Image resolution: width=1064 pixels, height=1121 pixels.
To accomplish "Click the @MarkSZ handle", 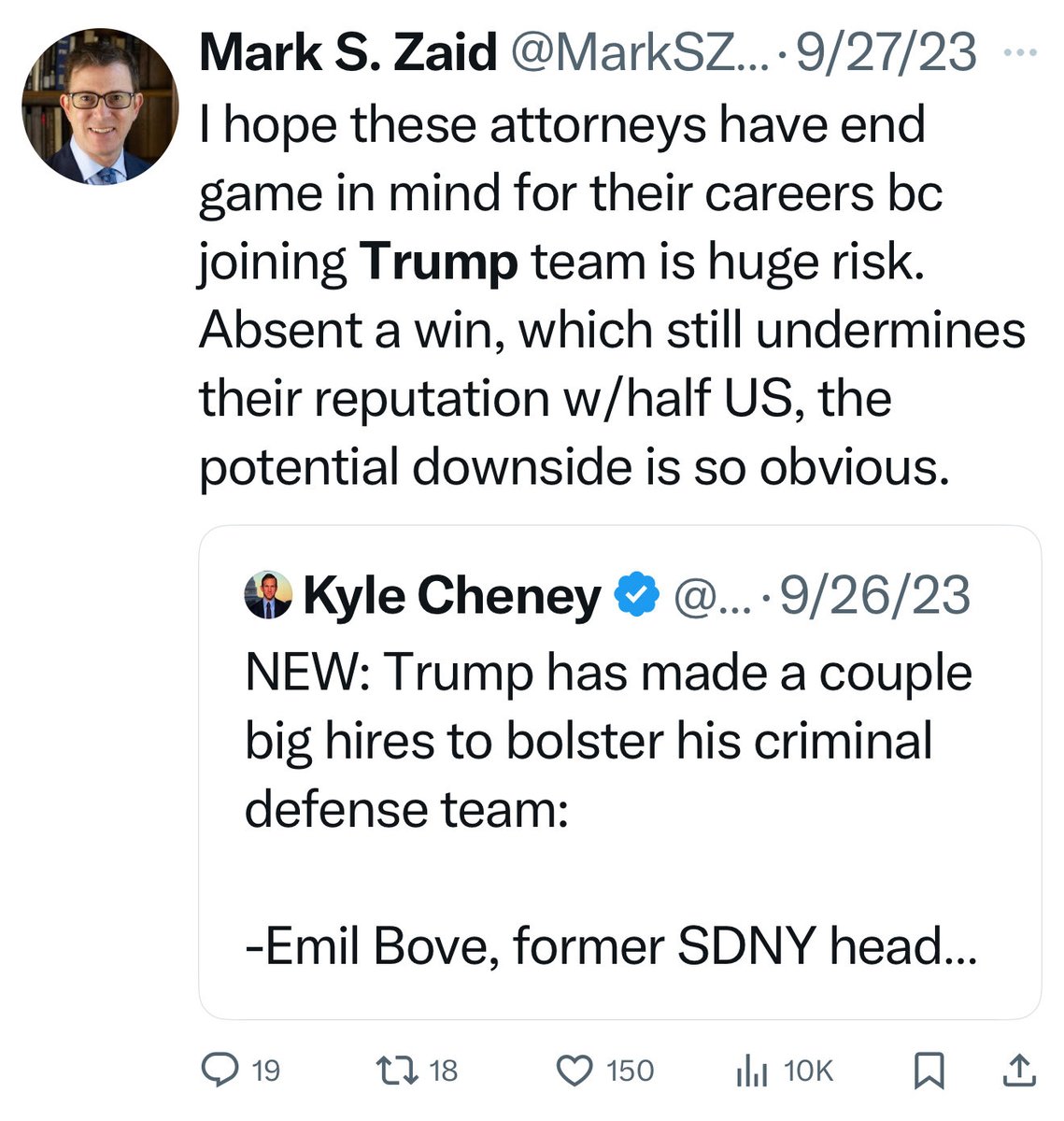I will pos(637,52).
